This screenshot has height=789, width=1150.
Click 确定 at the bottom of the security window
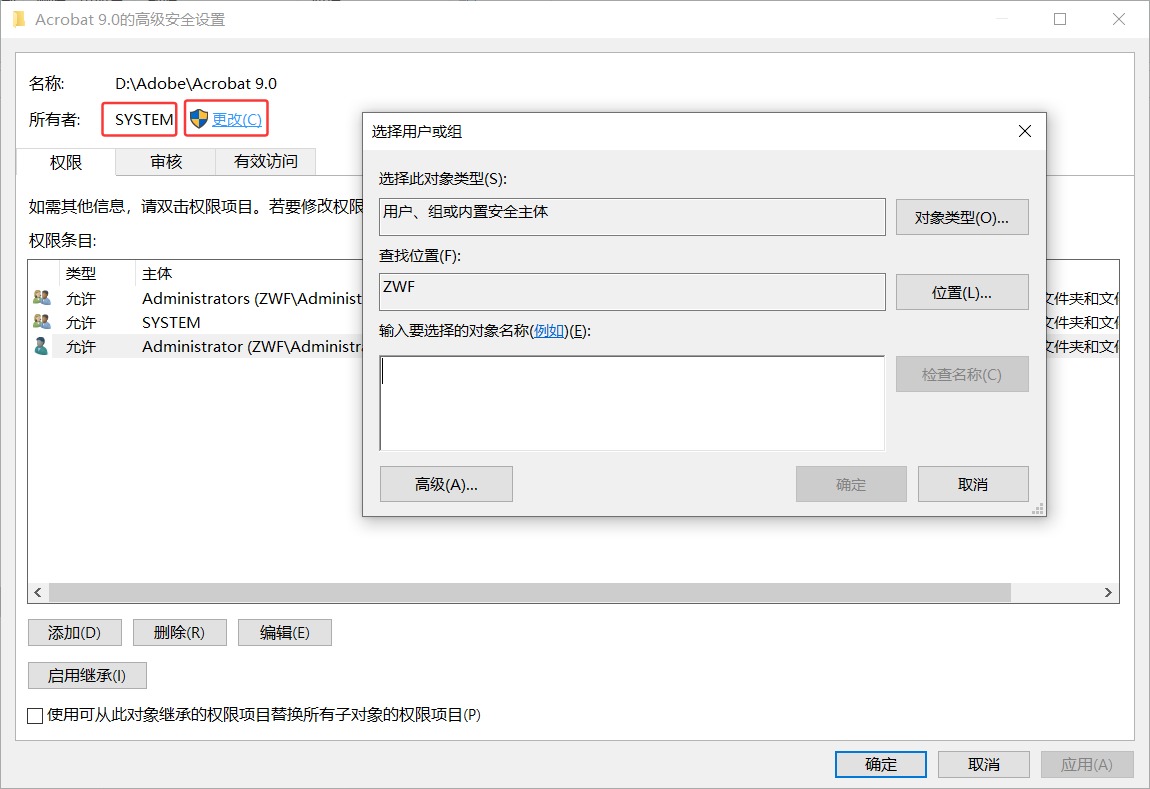pyautogui.click(x=881, y=764)
